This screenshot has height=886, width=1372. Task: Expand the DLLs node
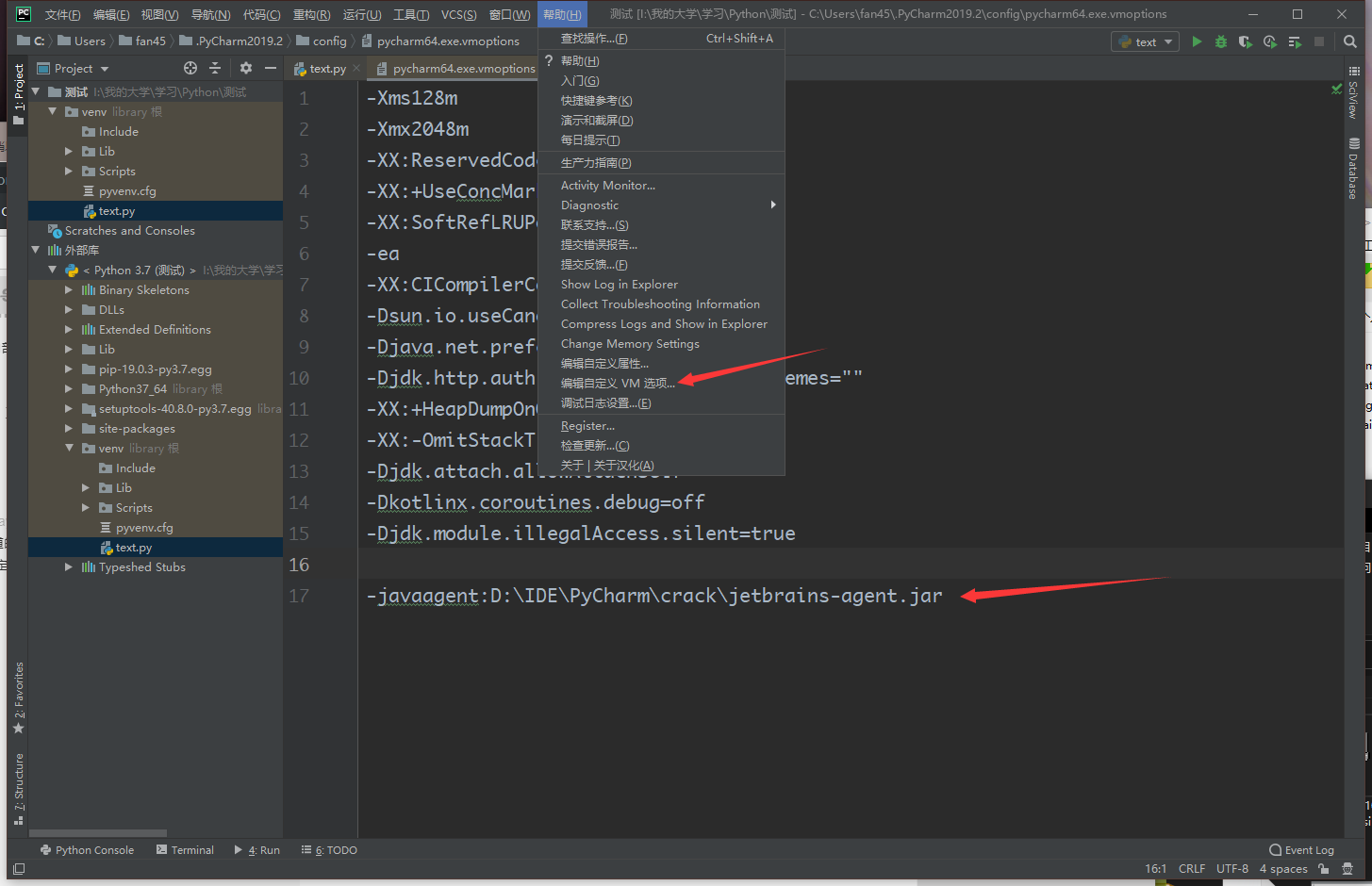69,309
